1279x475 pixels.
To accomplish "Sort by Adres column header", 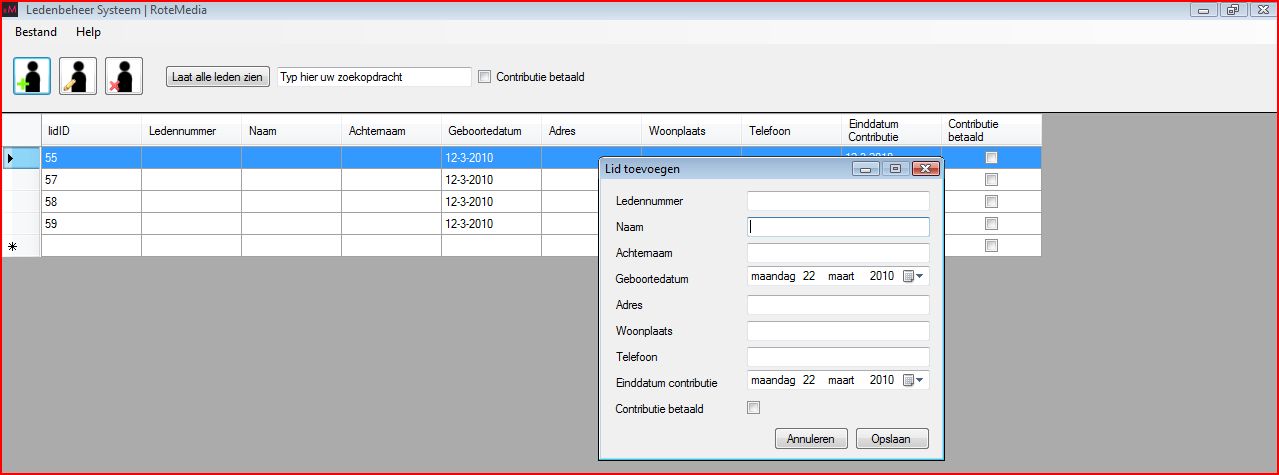I will (x=591, y=130).
